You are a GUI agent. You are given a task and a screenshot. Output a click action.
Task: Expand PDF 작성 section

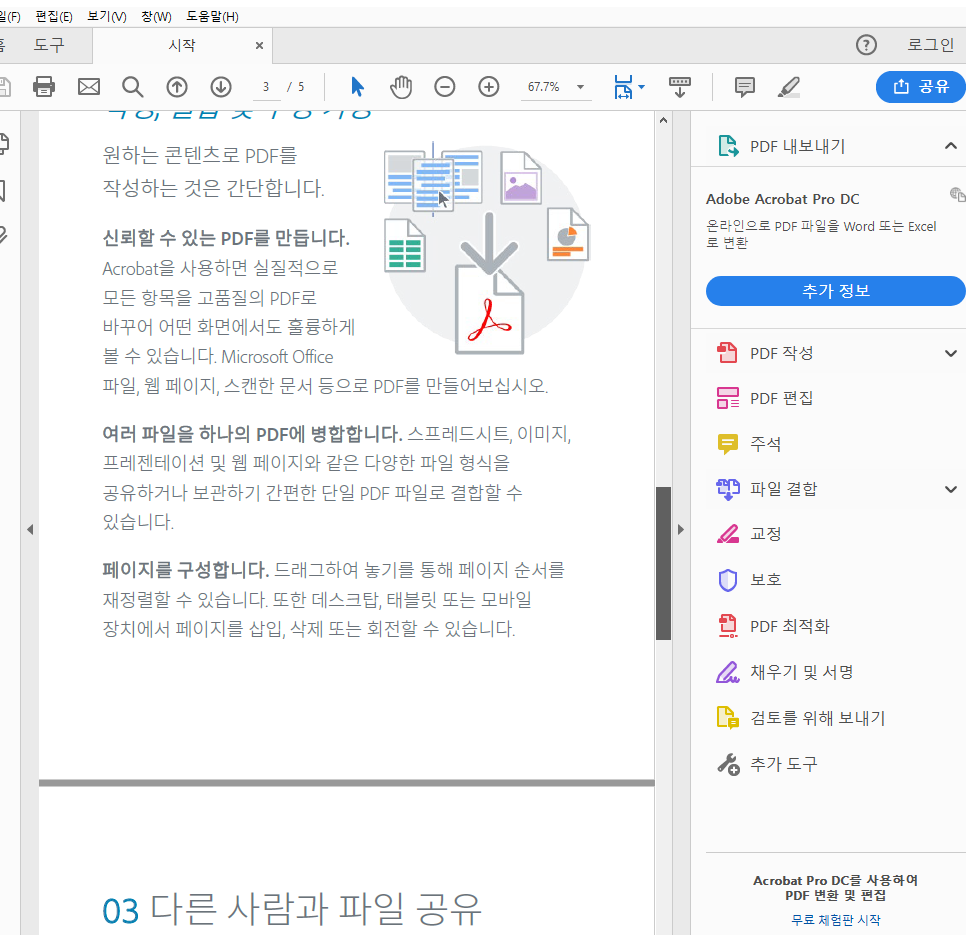point(951,353)
